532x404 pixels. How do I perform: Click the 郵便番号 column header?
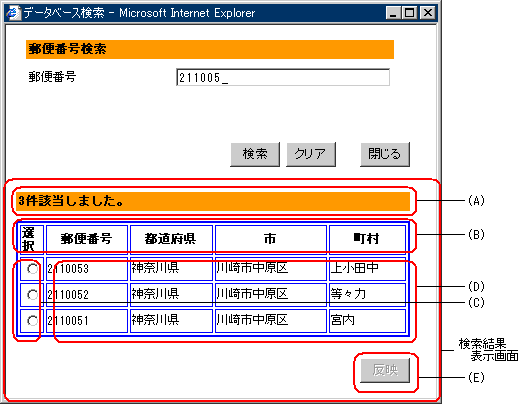[87, 239]
